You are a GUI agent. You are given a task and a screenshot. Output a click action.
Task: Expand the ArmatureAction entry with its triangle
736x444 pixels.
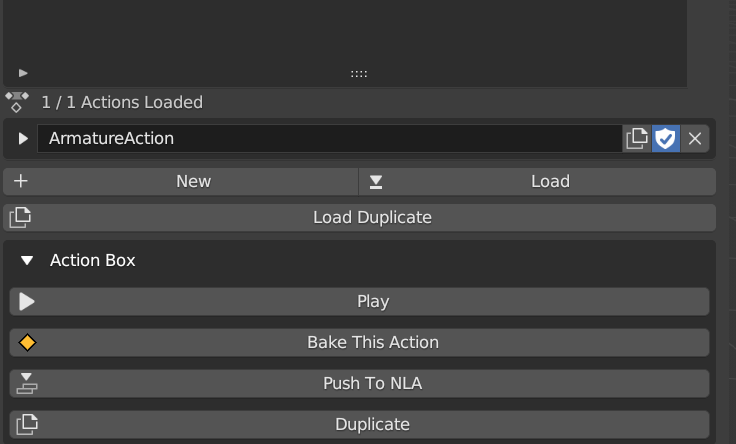pyautogui.click(x=23, y=139)
